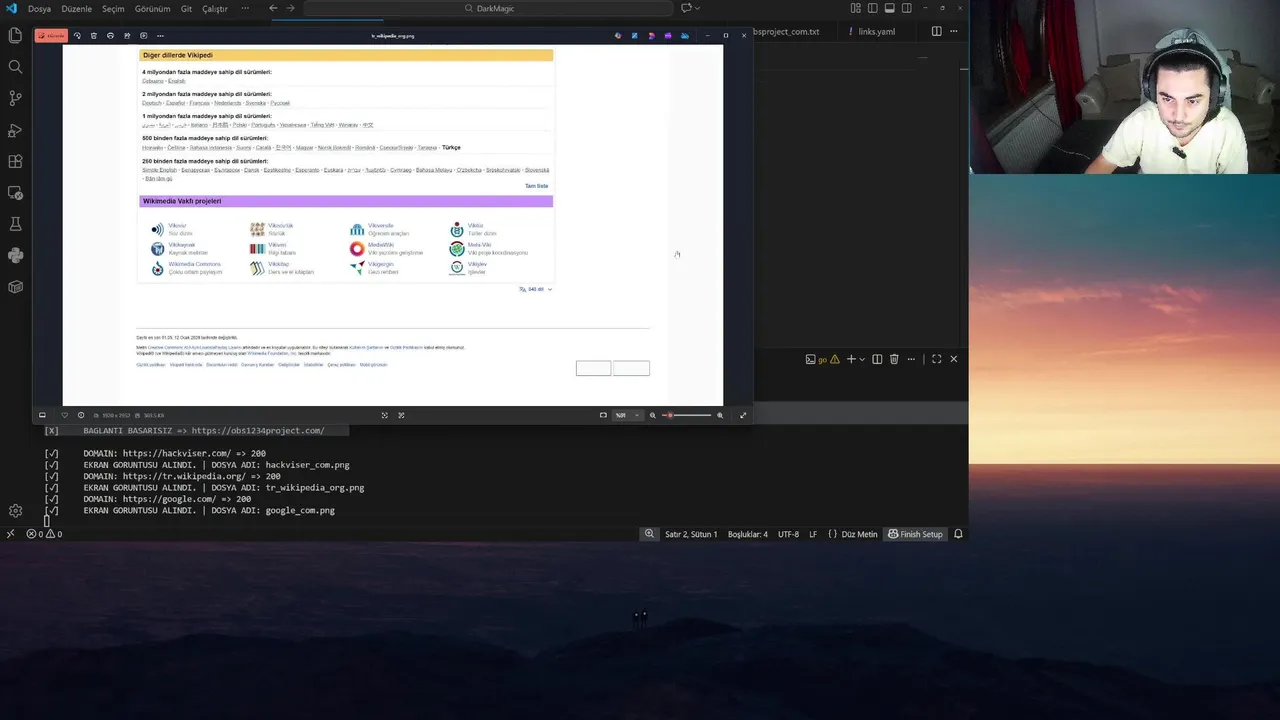Open Seçim menu in VS Code
Viewport: 1280px width, 720px height.
(113, 9)
